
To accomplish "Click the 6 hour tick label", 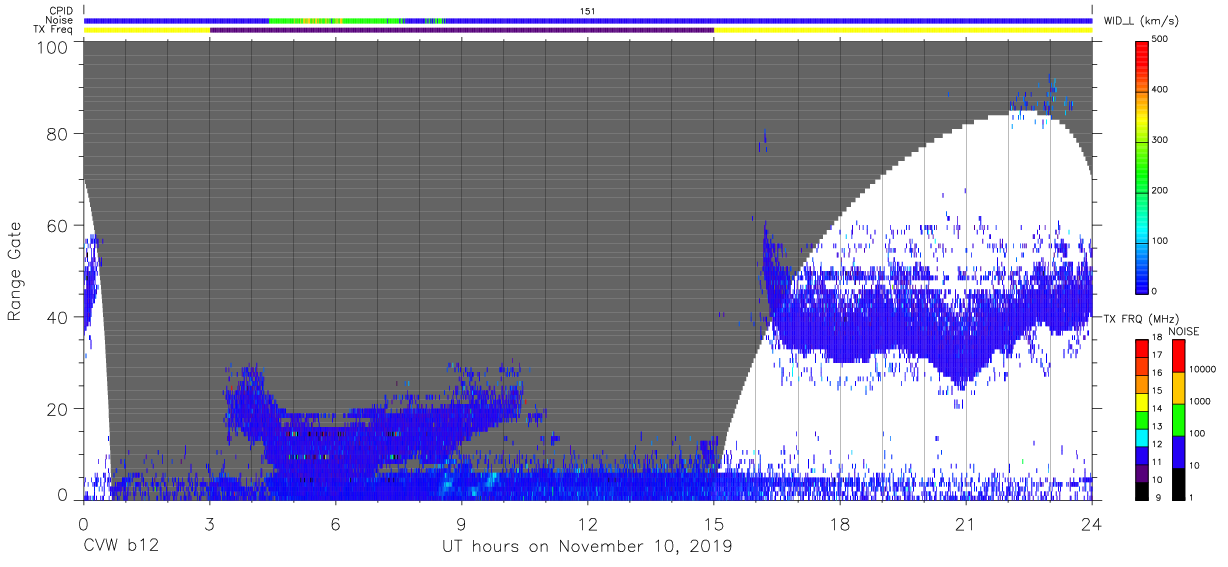I will tap(335, 524).
